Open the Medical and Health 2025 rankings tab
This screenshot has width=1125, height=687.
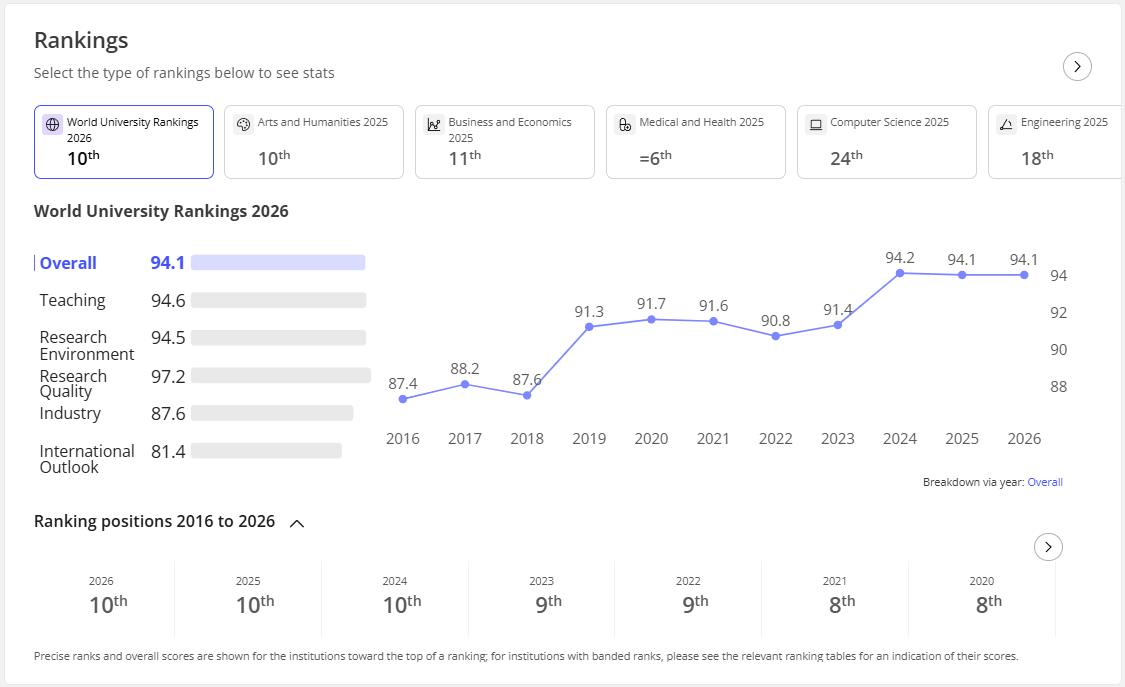point(695,142)
